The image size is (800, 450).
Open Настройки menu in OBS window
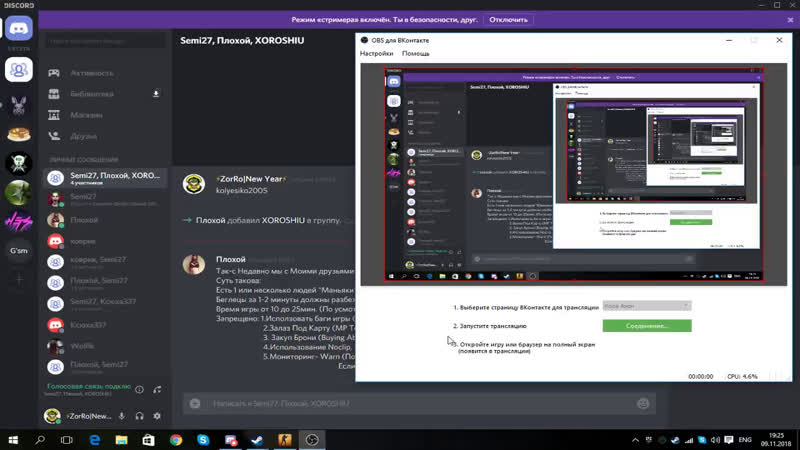point(377,54)
